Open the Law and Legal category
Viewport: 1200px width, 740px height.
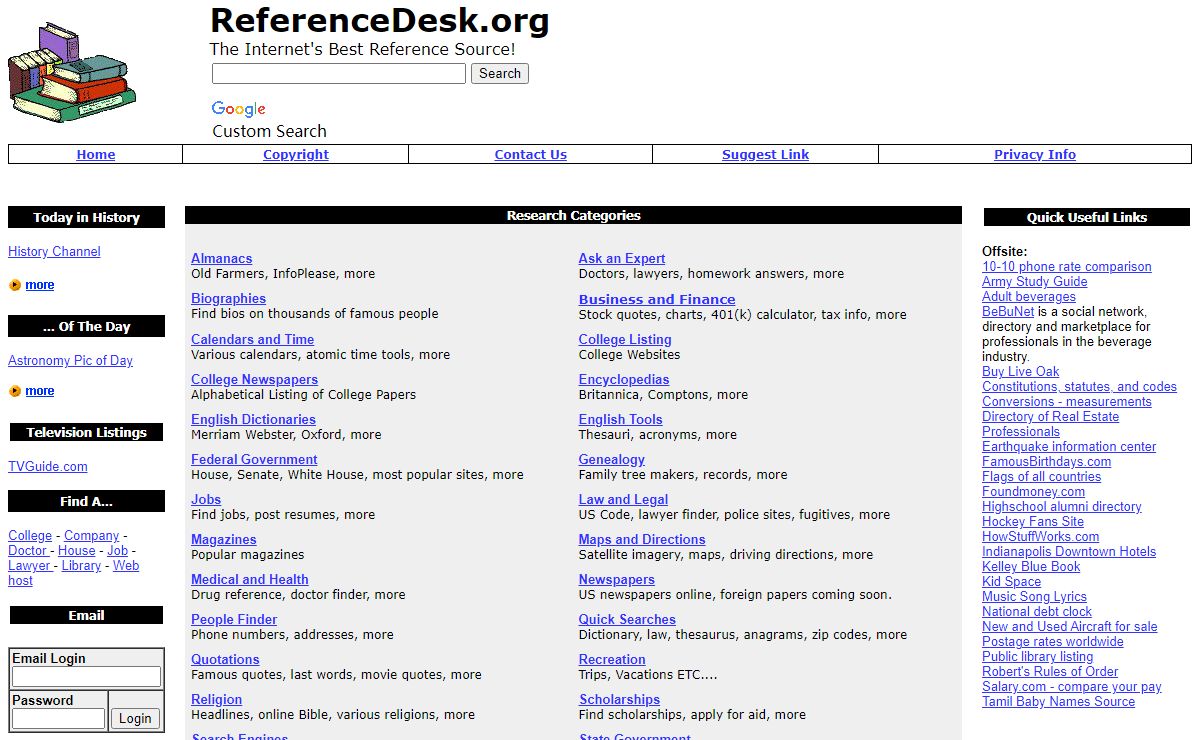(623, 499)
